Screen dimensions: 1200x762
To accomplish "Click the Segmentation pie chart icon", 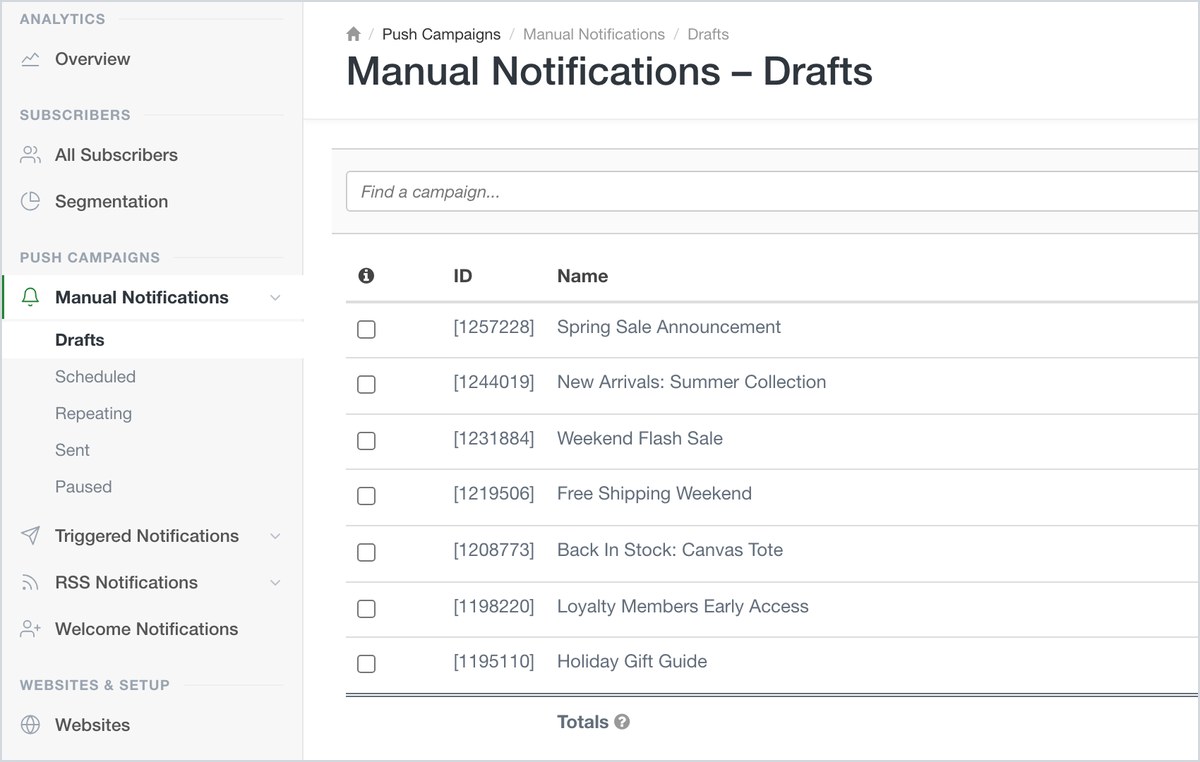I will pos(31,201).
